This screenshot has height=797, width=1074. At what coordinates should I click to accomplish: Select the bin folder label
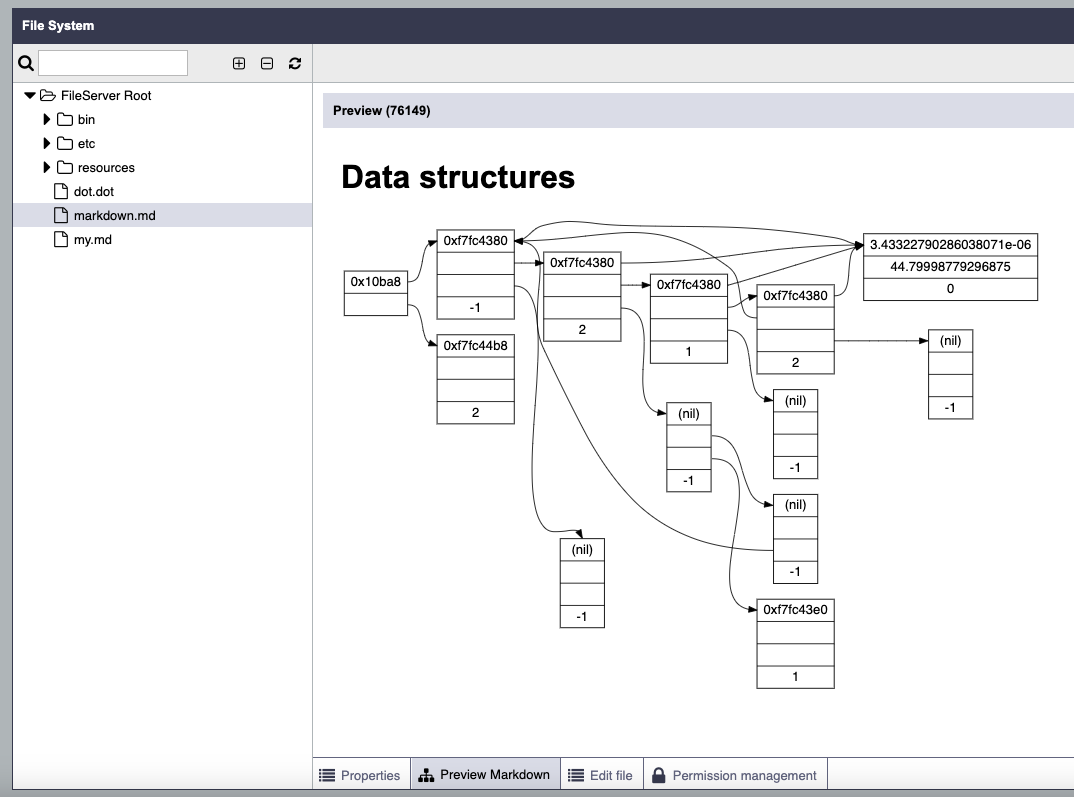click(86, 119)
